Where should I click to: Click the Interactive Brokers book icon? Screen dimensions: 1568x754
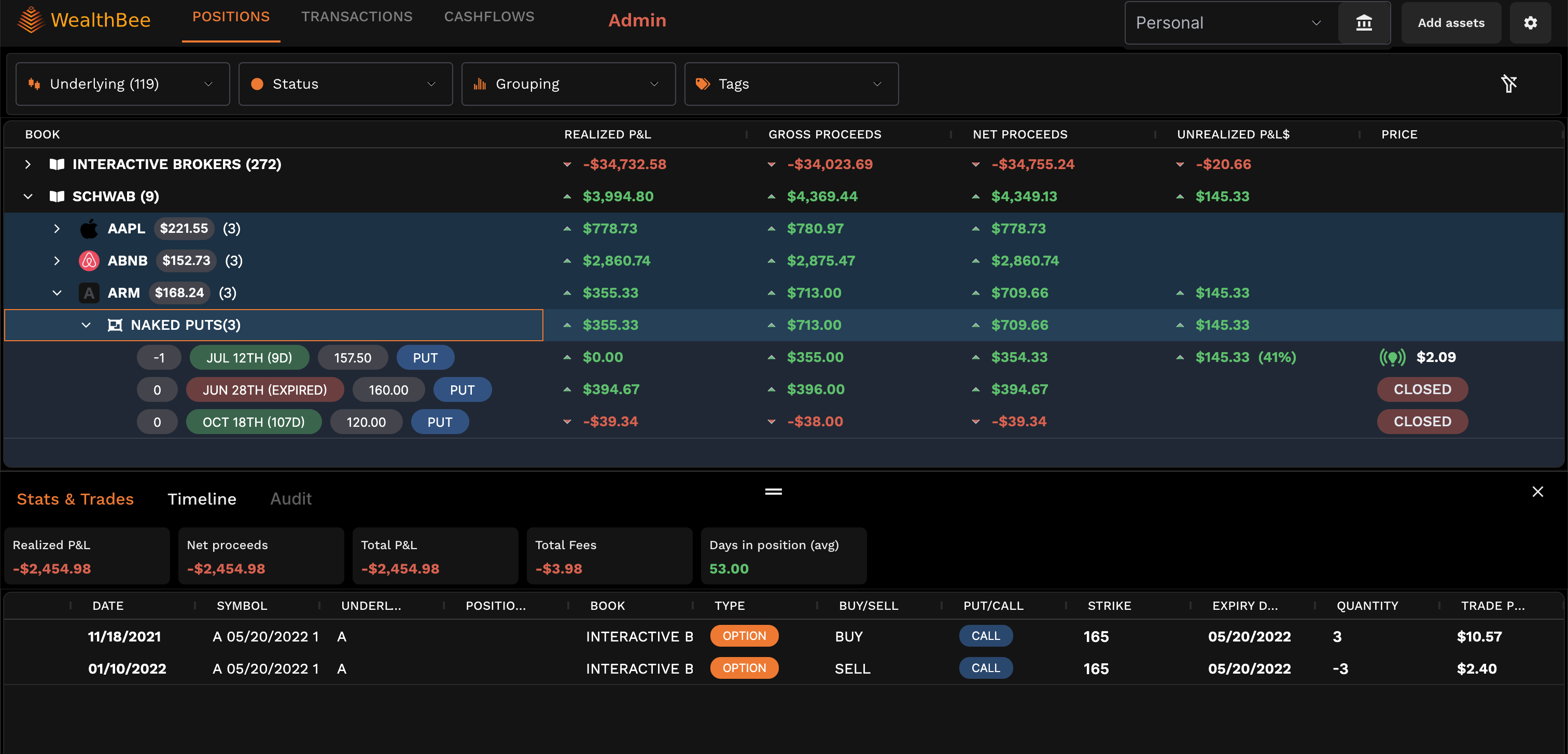click(x=57, y=164)
